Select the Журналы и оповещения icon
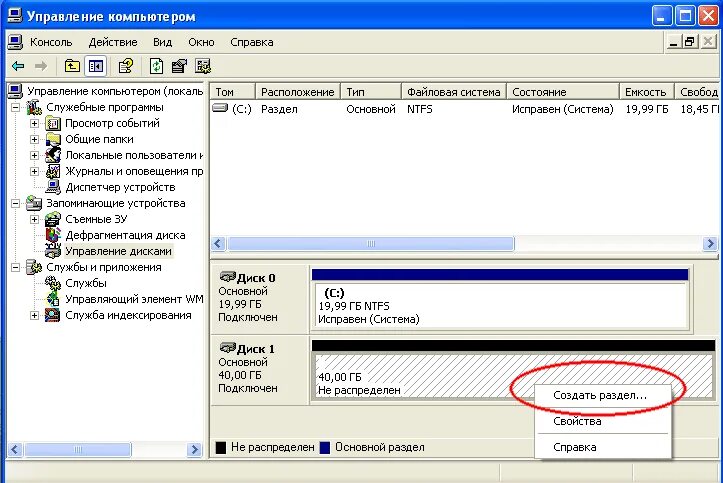This screenshot has width=723, height=483. [x=53, y=171]
